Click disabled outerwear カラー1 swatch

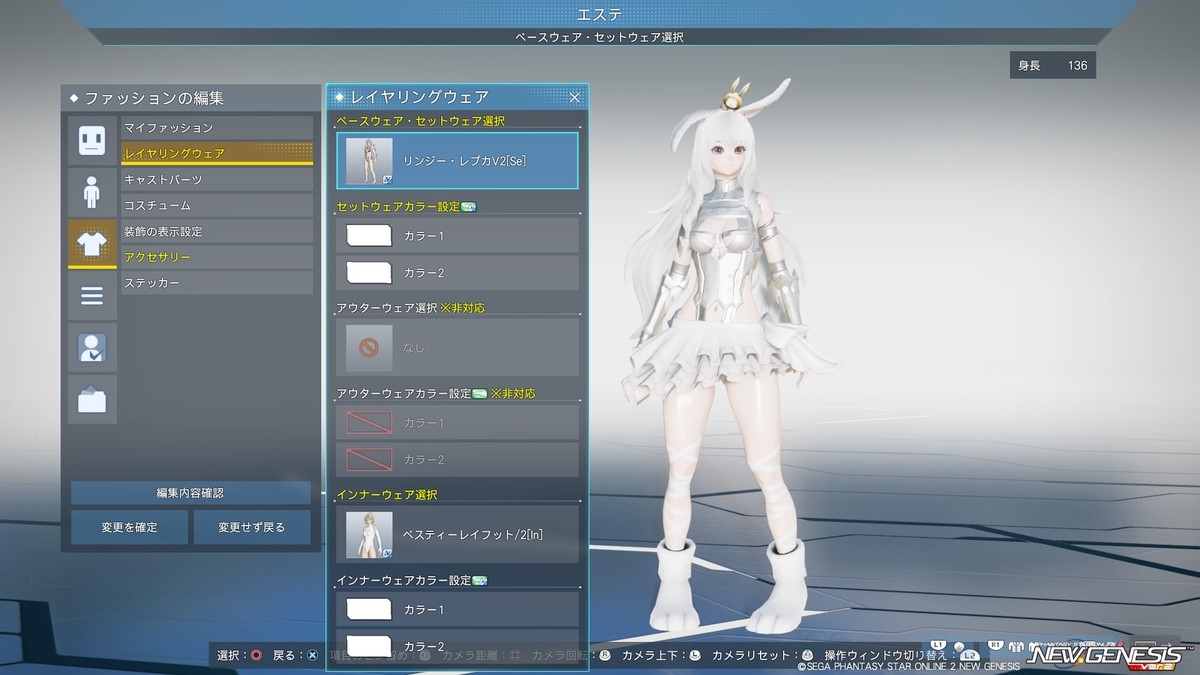369,423
